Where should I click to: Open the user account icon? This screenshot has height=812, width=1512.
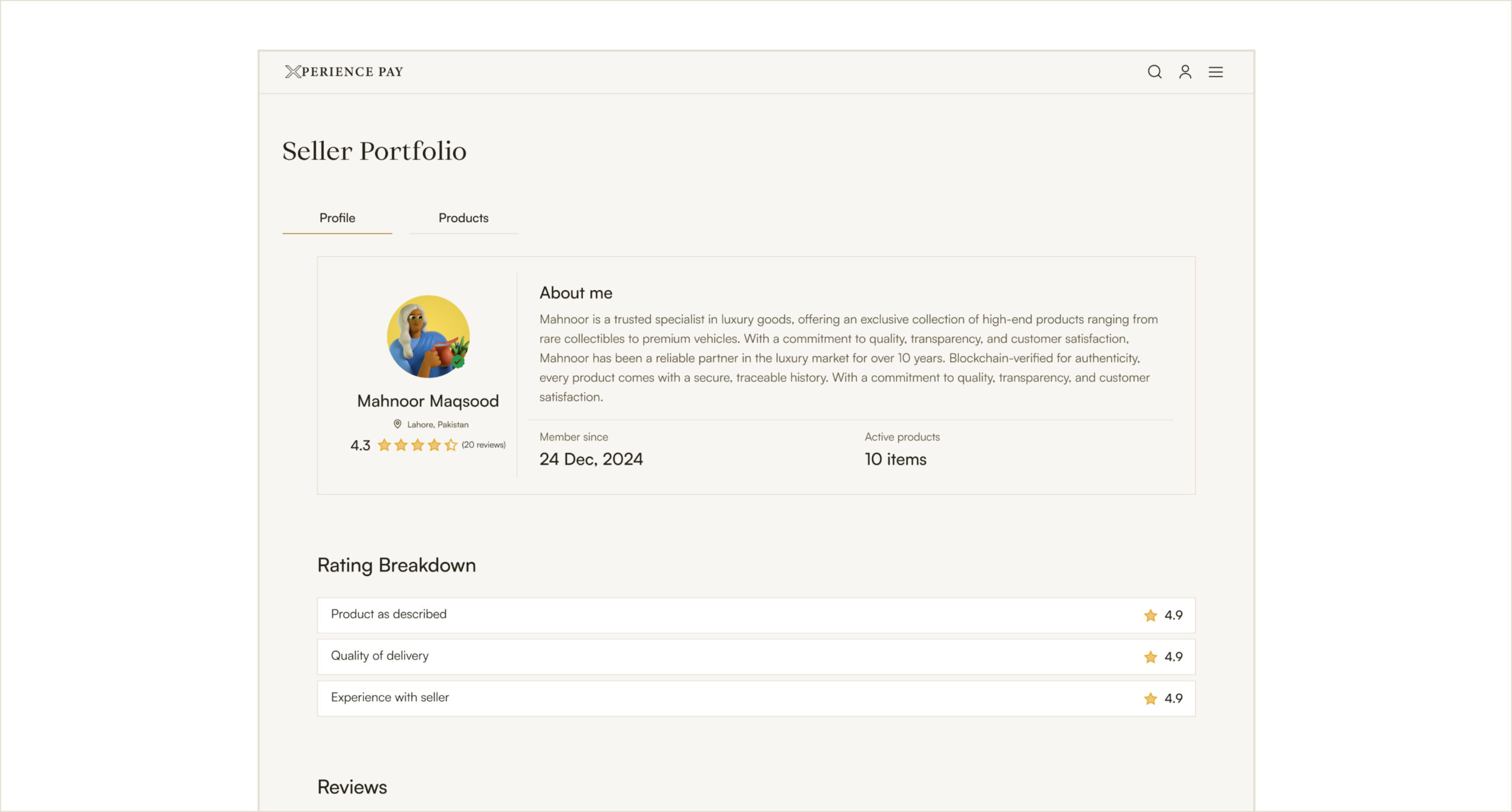(x=1185, y=72)
